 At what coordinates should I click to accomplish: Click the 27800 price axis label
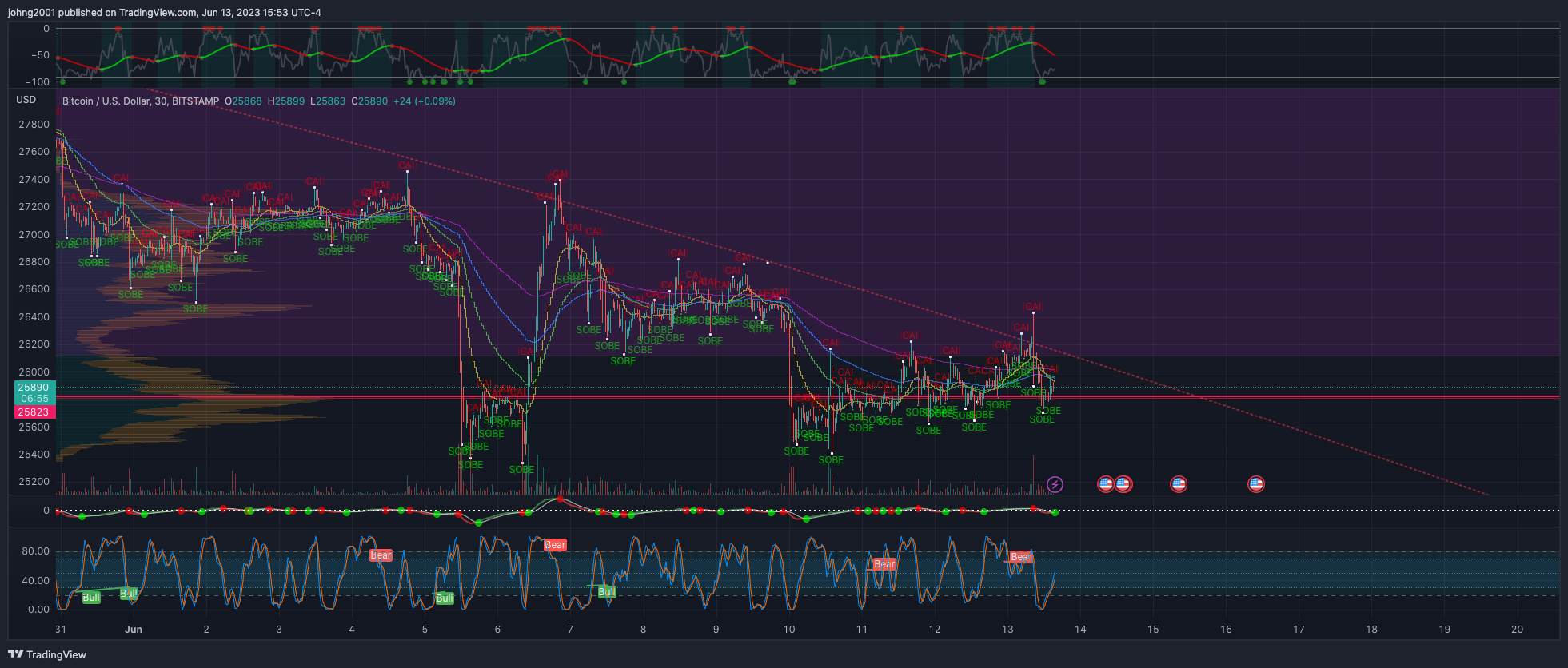pos(34,125)
